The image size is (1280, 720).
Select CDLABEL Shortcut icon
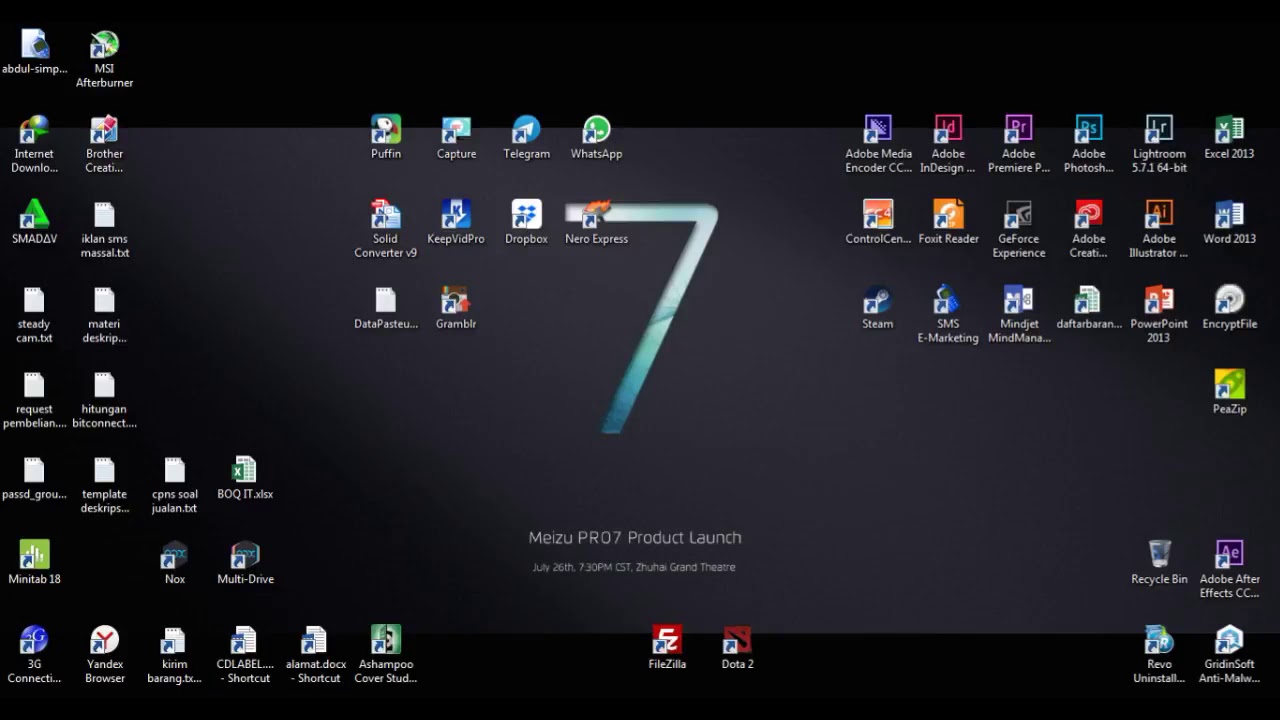pos(245,640)
